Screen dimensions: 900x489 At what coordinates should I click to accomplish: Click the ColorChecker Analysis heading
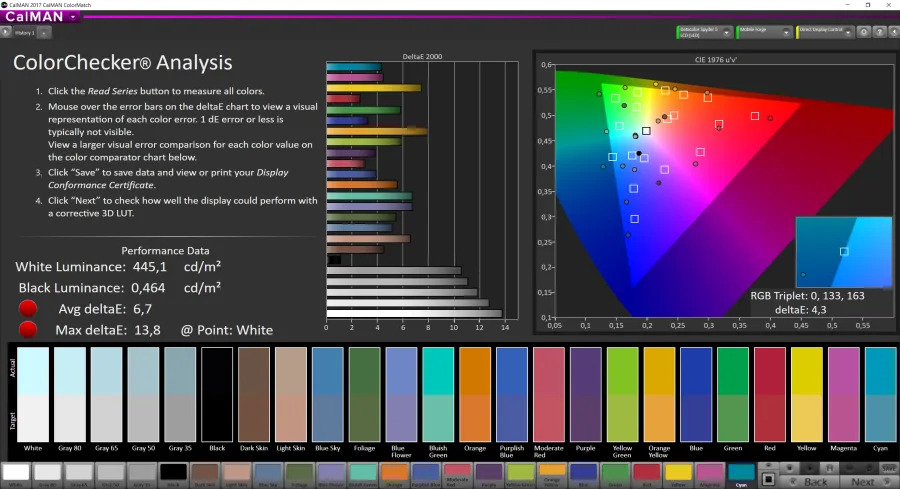click(123, 63)
